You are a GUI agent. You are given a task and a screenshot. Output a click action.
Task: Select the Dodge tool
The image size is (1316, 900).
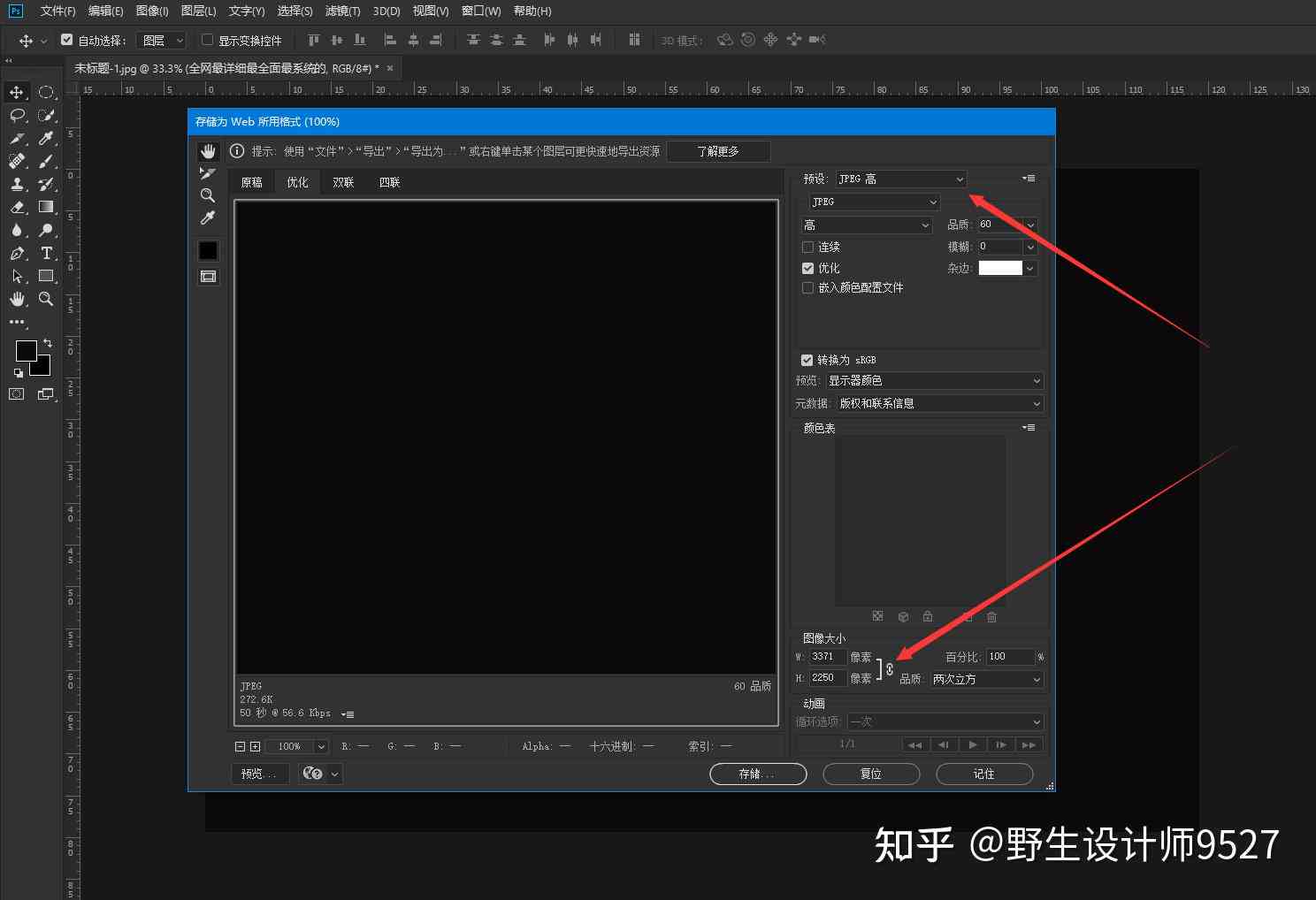click(x=46, y=230)
